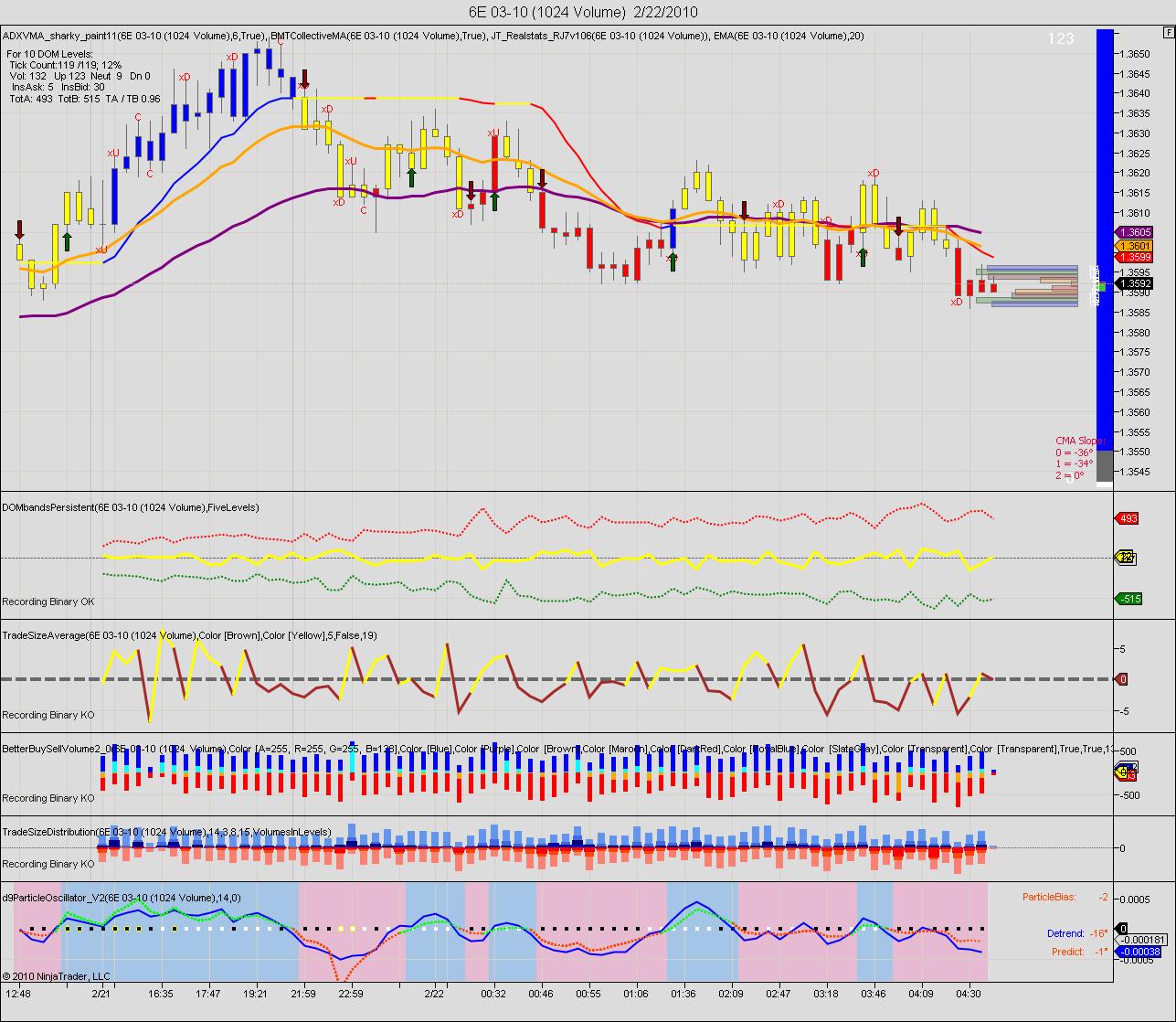Click the 'CMA Slope:' label
Screen dimensions: 1176x1022
click(x=1081, y=441)
